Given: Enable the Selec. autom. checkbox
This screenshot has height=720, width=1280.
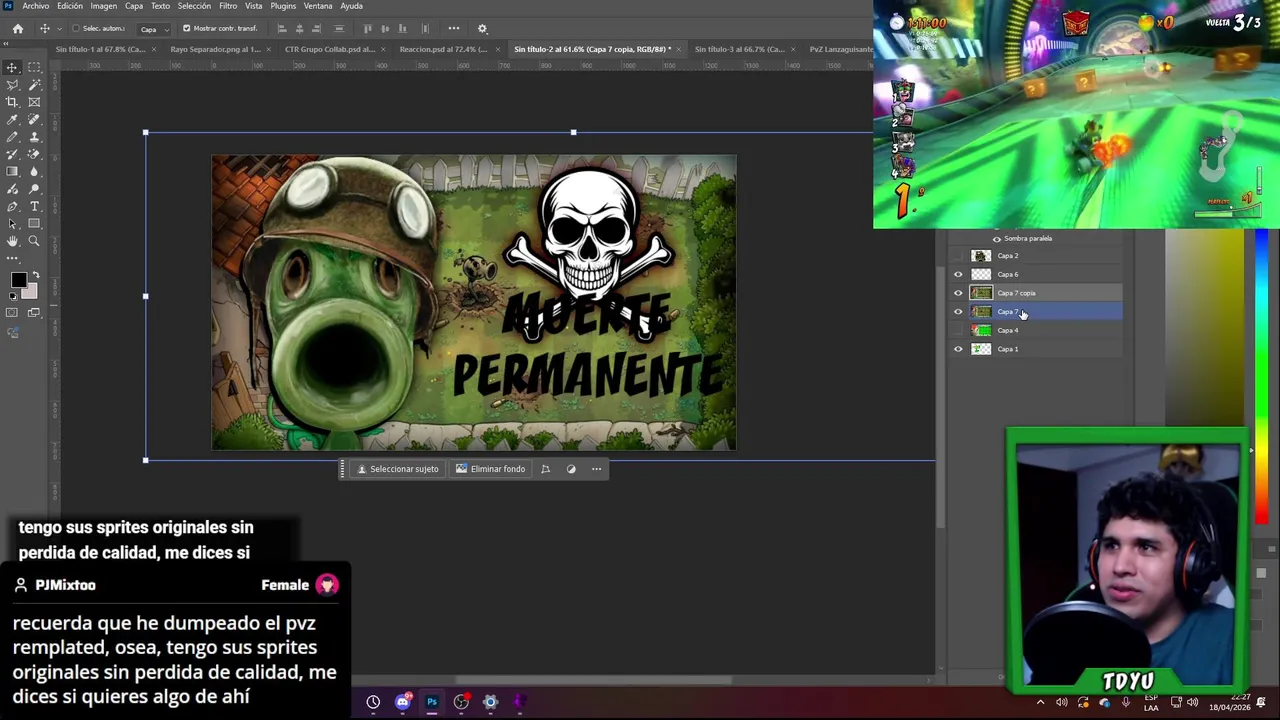Looking at the screenshot, I should [x=76, y=28].
